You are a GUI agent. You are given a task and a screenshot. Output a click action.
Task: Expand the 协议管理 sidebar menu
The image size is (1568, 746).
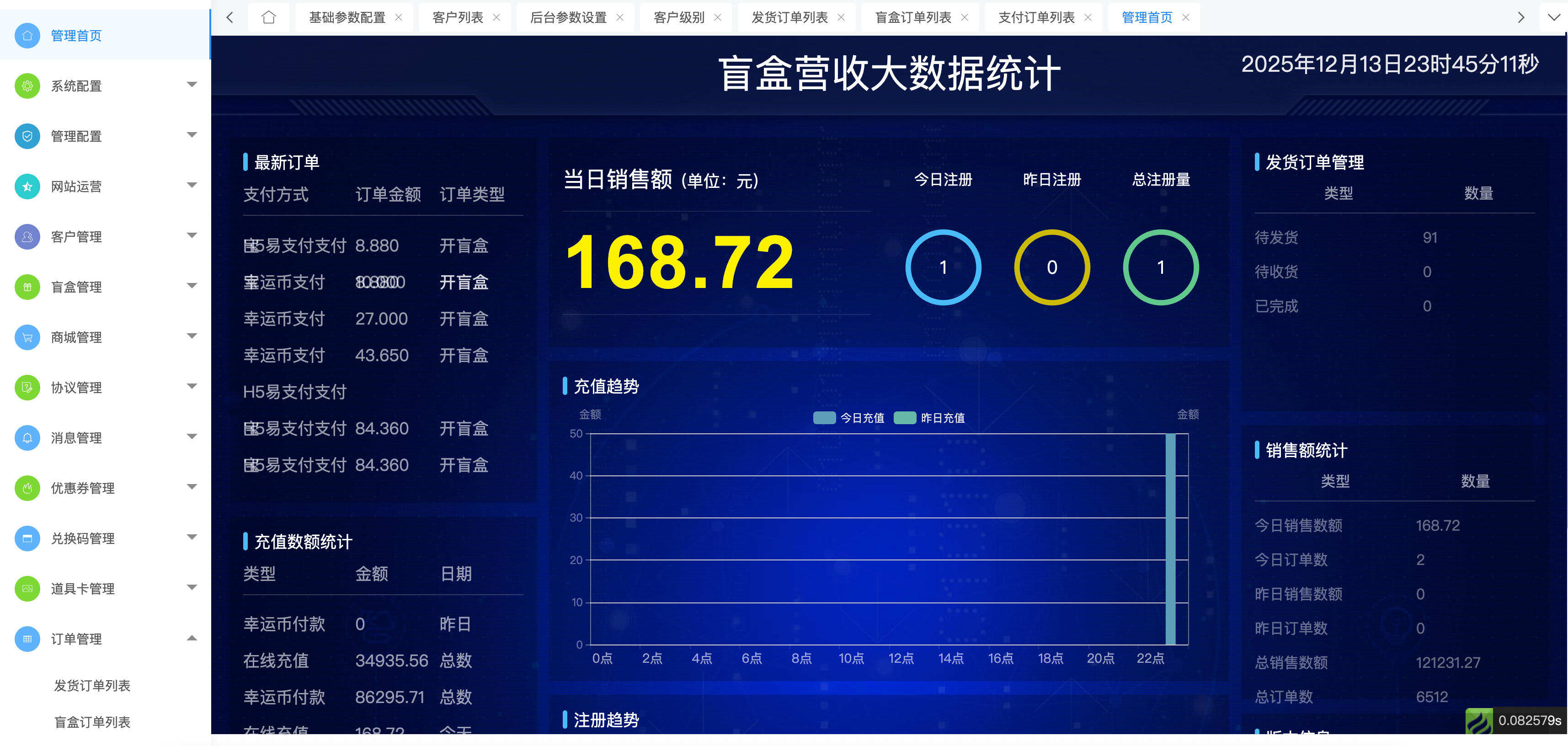point(192,387)
